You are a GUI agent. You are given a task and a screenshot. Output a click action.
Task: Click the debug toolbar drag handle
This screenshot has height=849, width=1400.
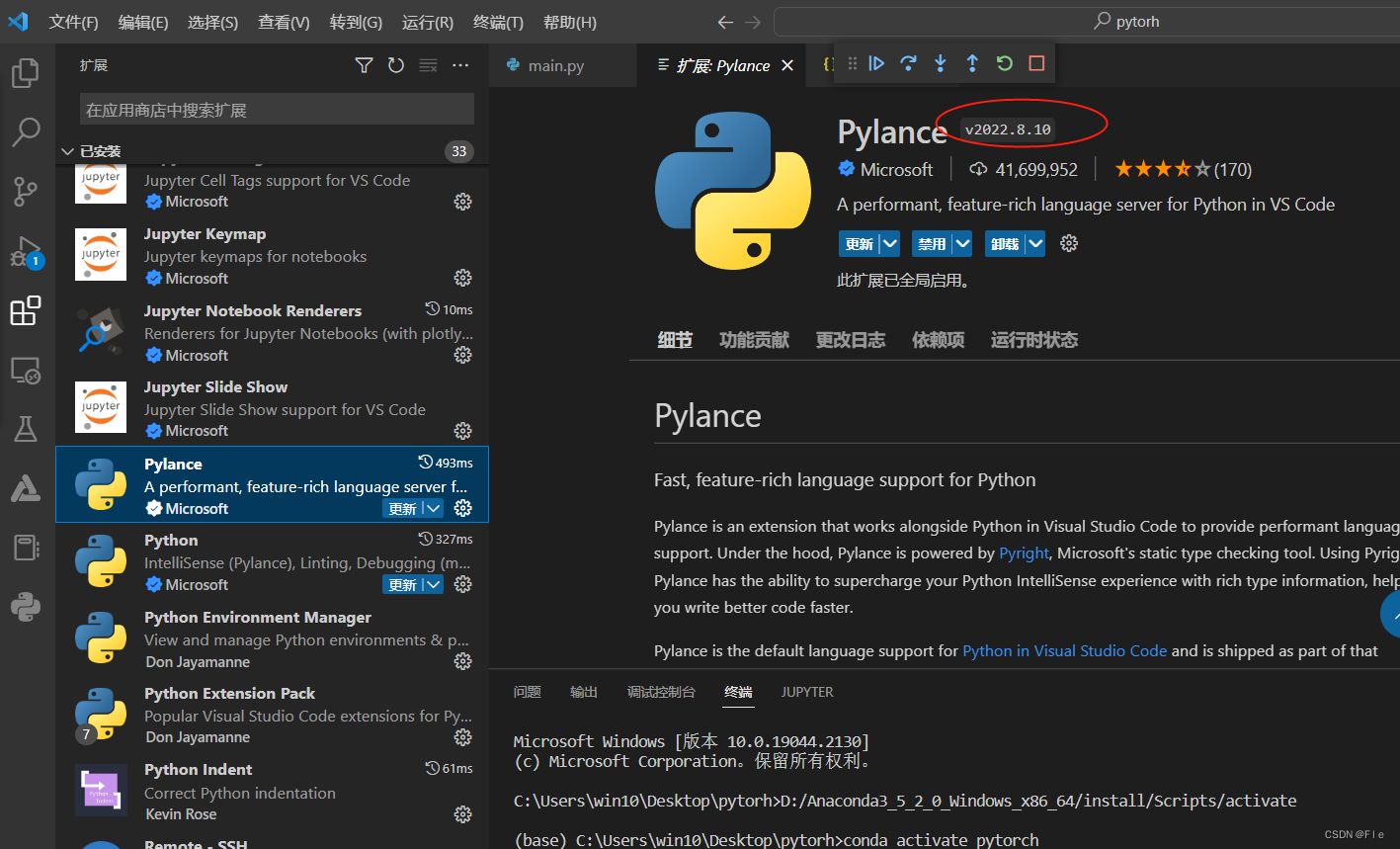pos(852,63)
